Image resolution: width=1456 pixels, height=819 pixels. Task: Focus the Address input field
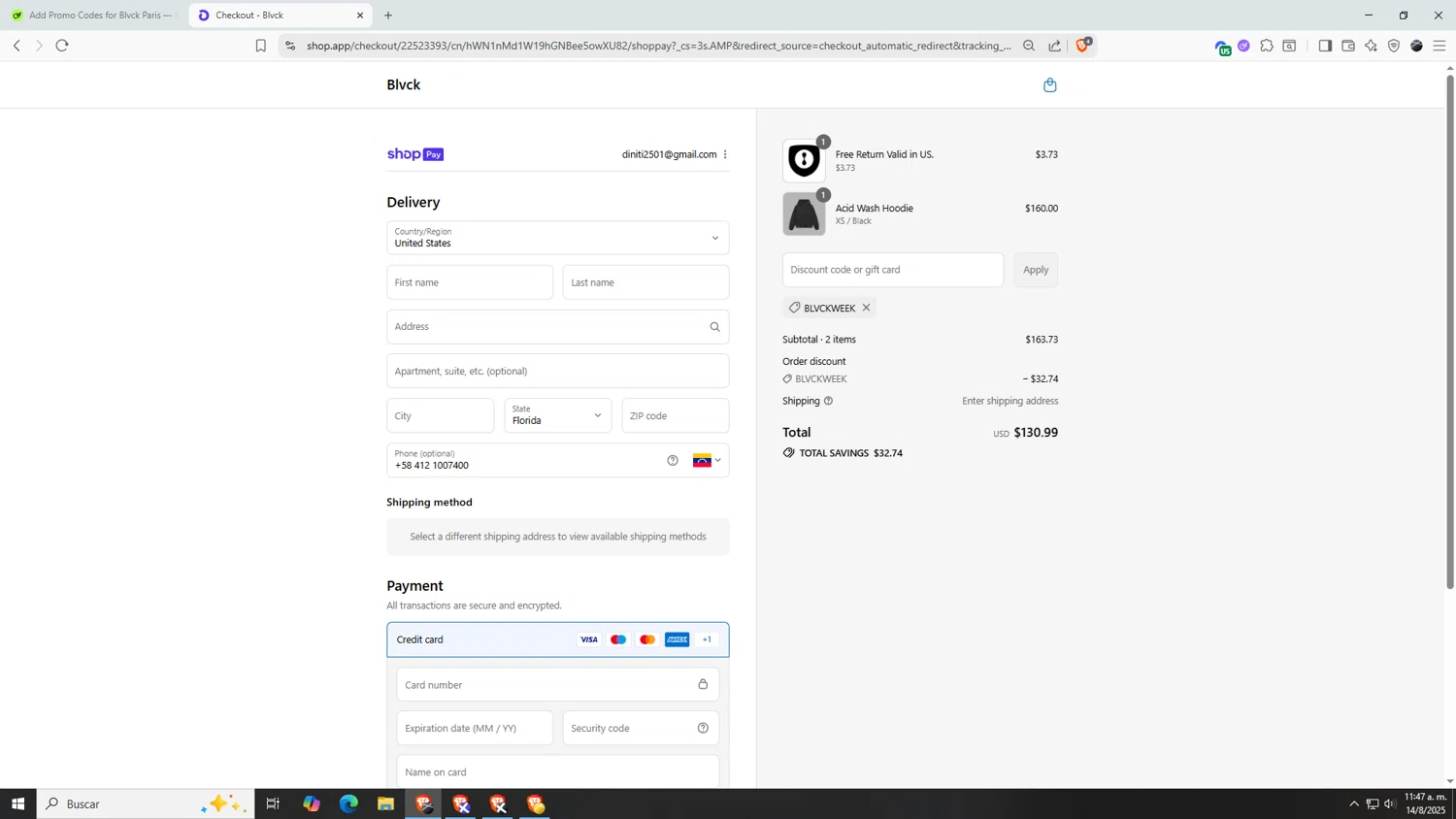tap(558, 327)
